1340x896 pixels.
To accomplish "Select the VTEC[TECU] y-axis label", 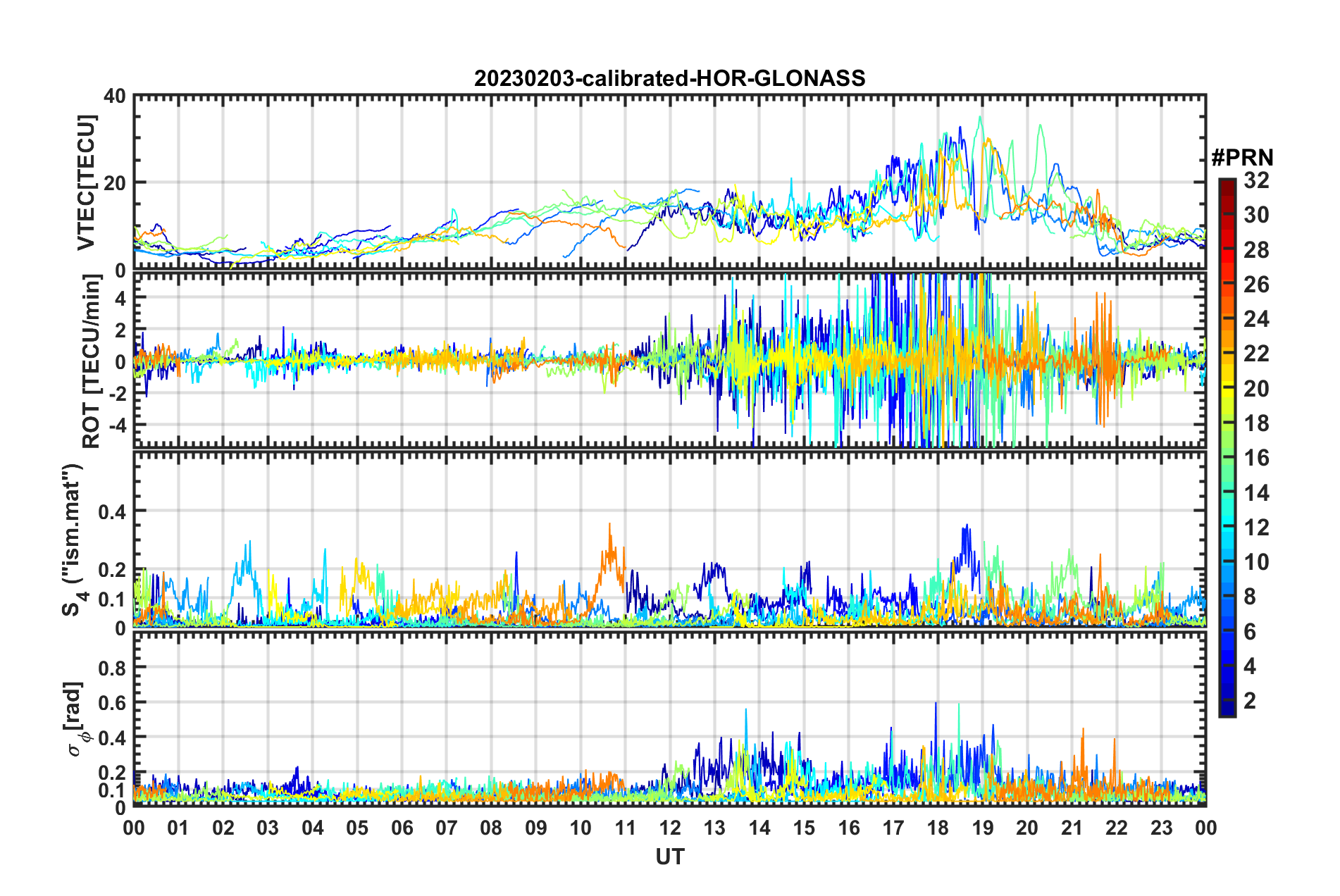I will [x=86, y=182].
